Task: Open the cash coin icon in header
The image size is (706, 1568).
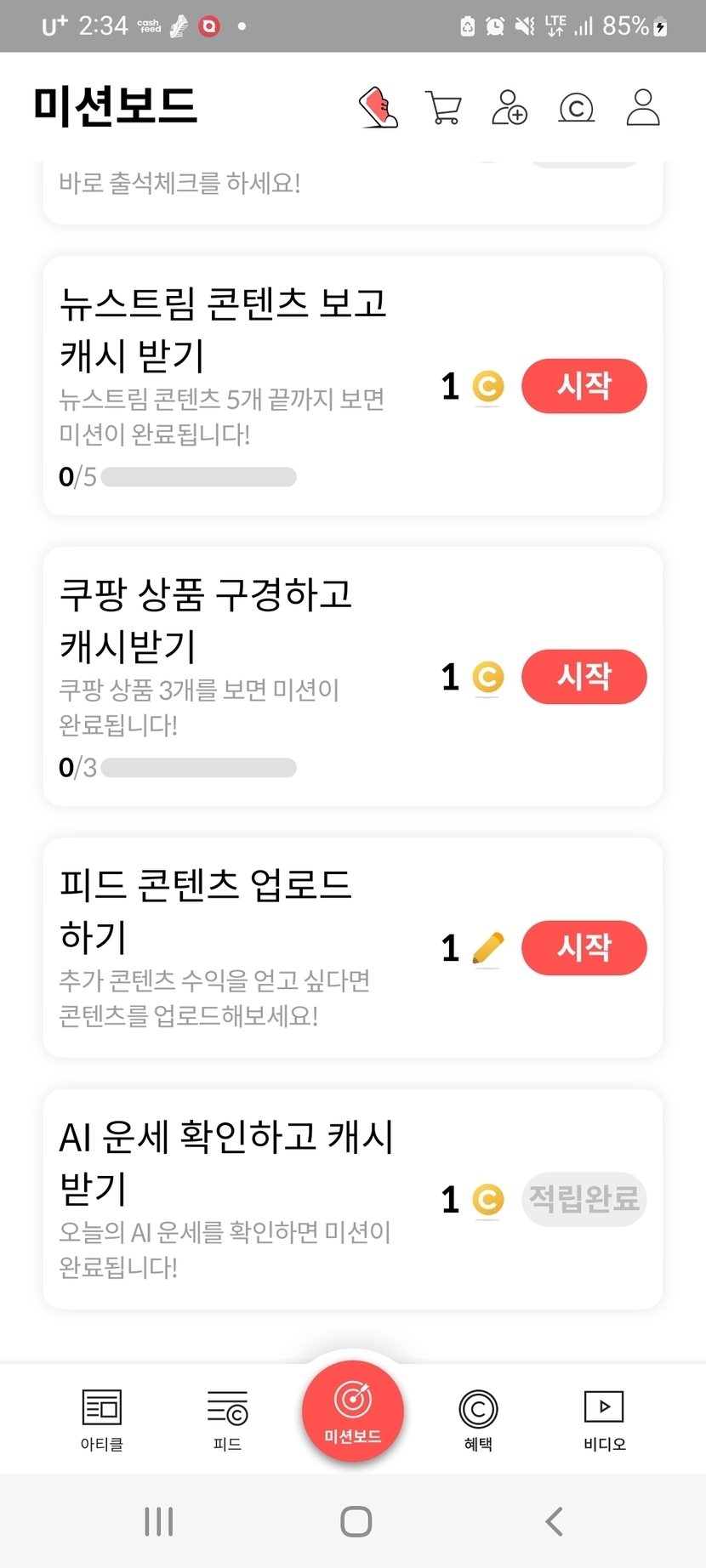Action: pos(576,108)
